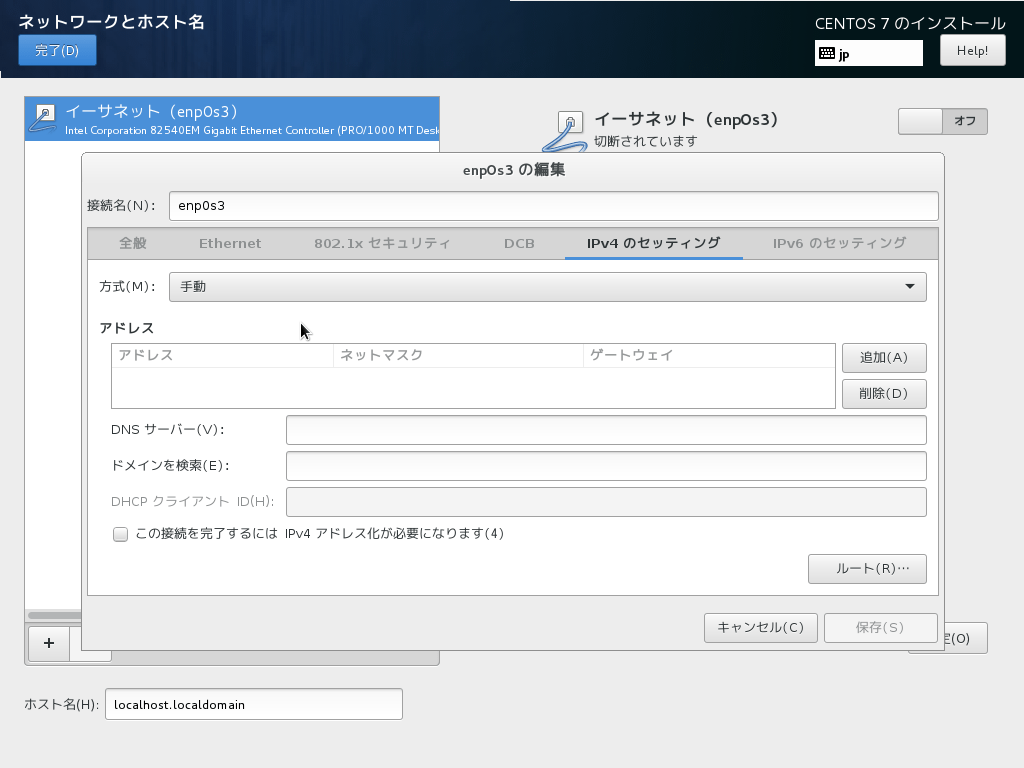Click the + icon to add a network interface
The image size is (1024, 768).
click(x=48, y=644)
